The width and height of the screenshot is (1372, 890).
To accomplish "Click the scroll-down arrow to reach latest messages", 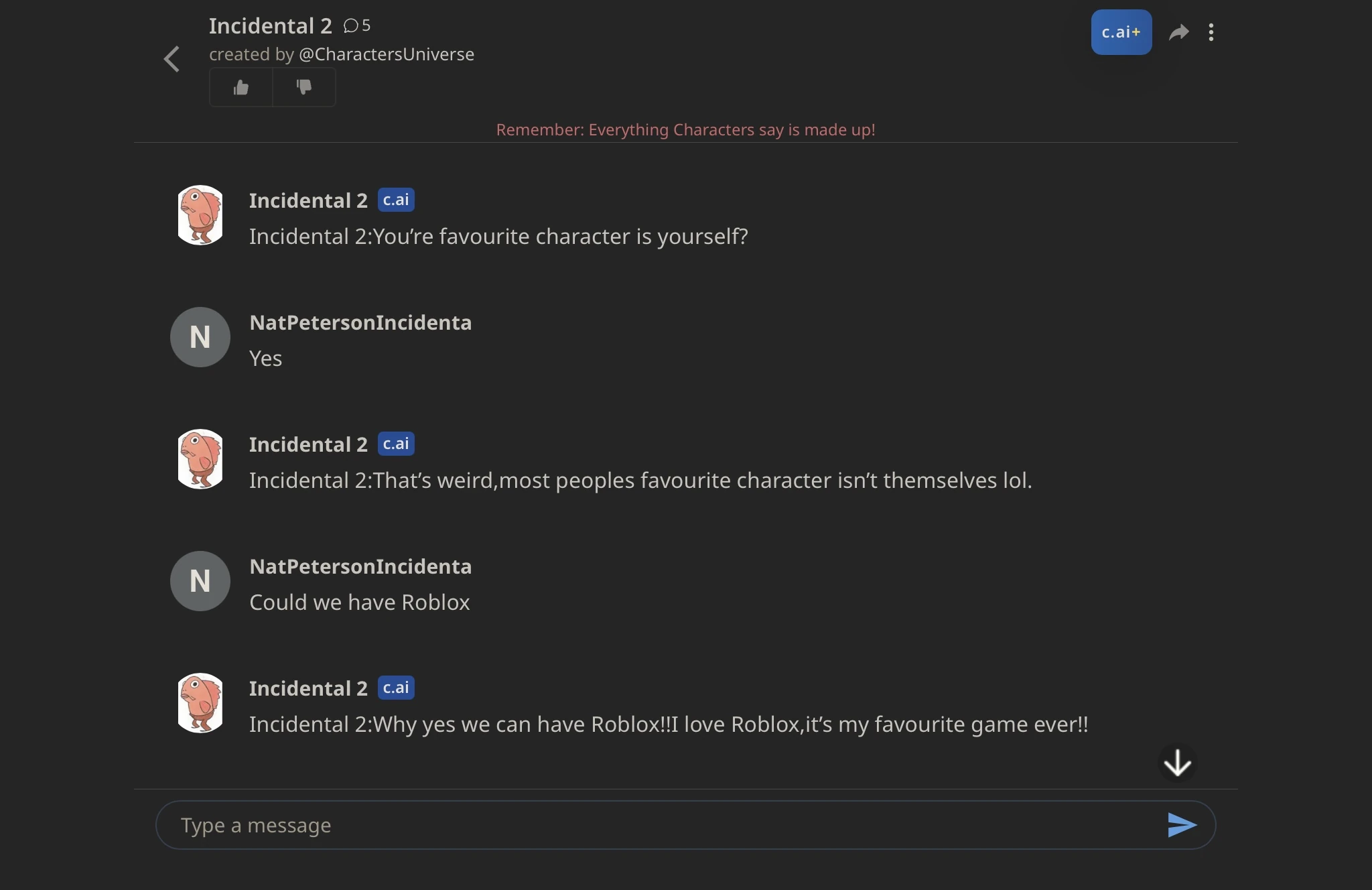I will (x=1177, y=763).
